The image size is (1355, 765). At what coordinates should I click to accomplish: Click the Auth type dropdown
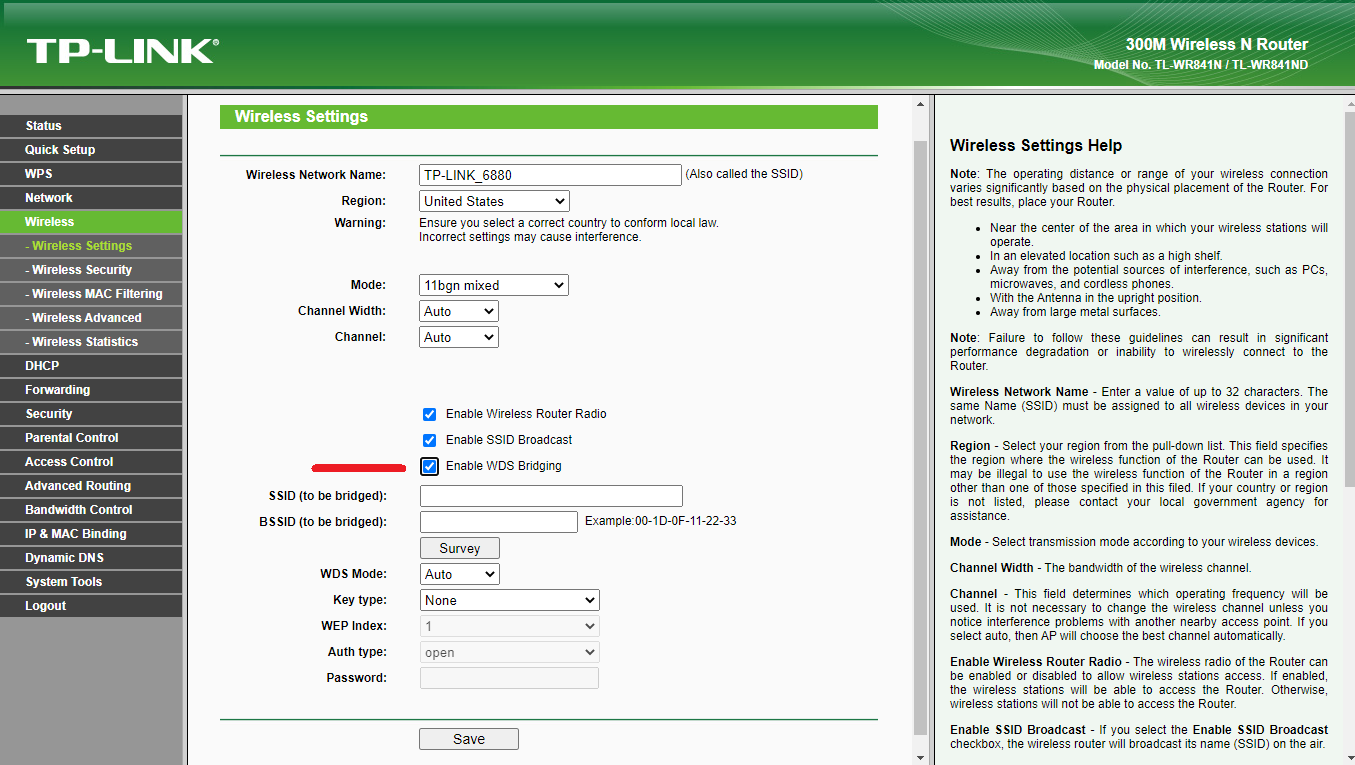[x=509, y=652]
